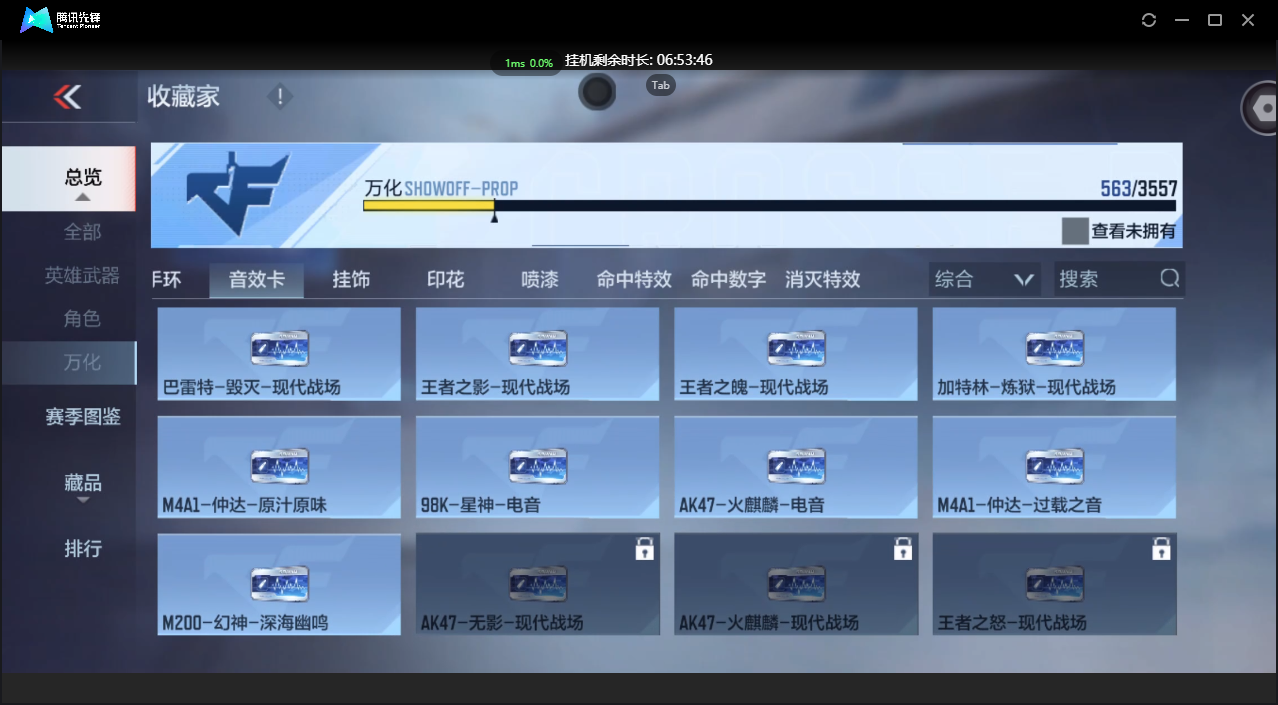Open the hexagon settings icon at right edge
The height and width of the screenshot is (705, 1278).
1262,108
